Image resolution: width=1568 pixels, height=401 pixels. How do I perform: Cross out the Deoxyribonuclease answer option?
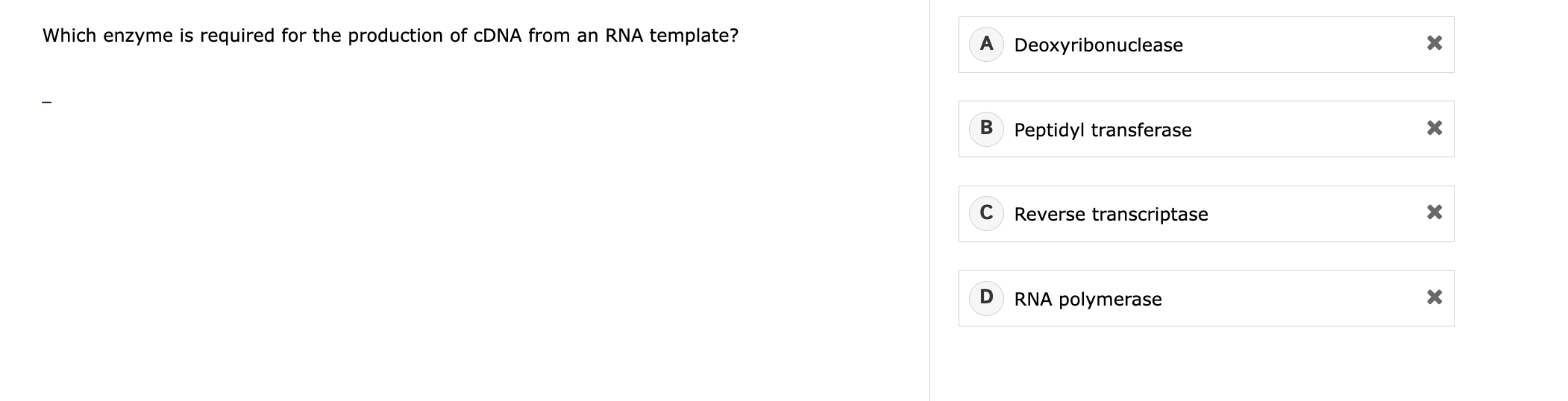pos(1434,44)
